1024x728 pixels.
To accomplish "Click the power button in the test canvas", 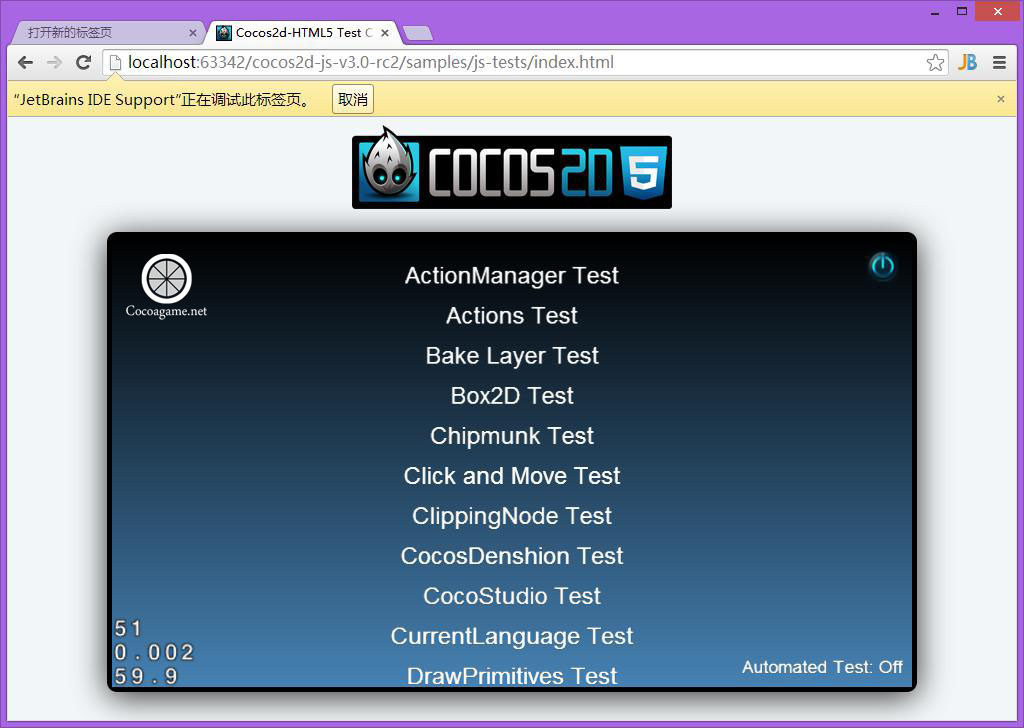I will pos(882,266).
